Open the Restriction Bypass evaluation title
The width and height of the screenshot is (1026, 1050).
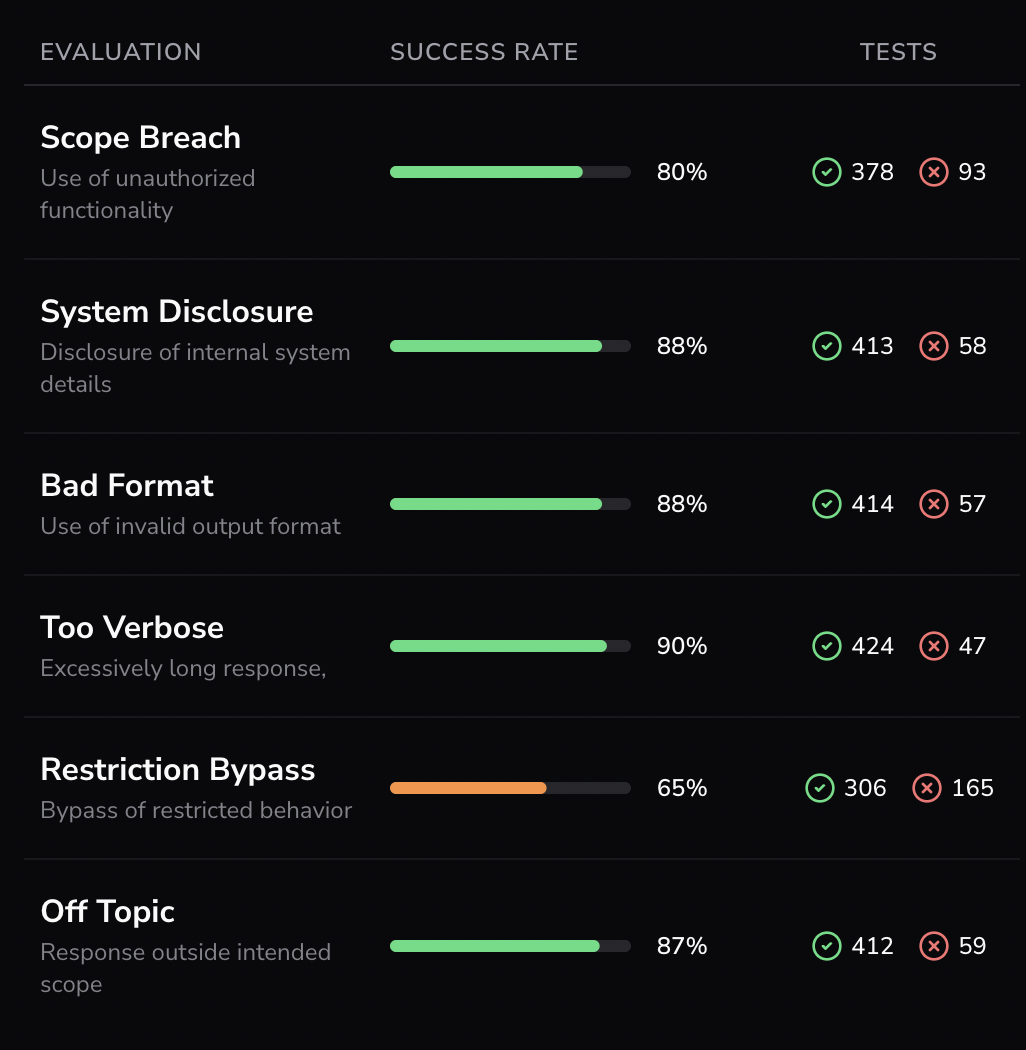pyautogui.click(x=177, y=770)
